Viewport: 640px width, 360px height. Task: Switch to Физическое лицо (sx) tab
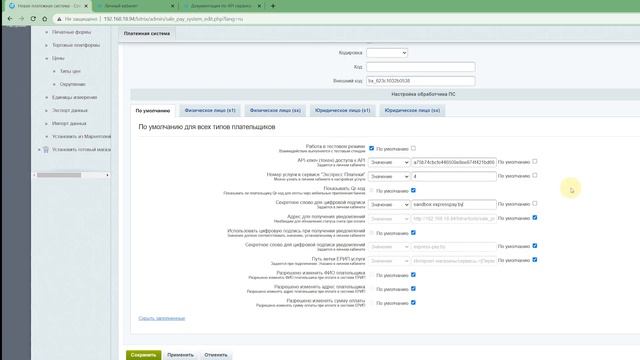pos(275,110)
